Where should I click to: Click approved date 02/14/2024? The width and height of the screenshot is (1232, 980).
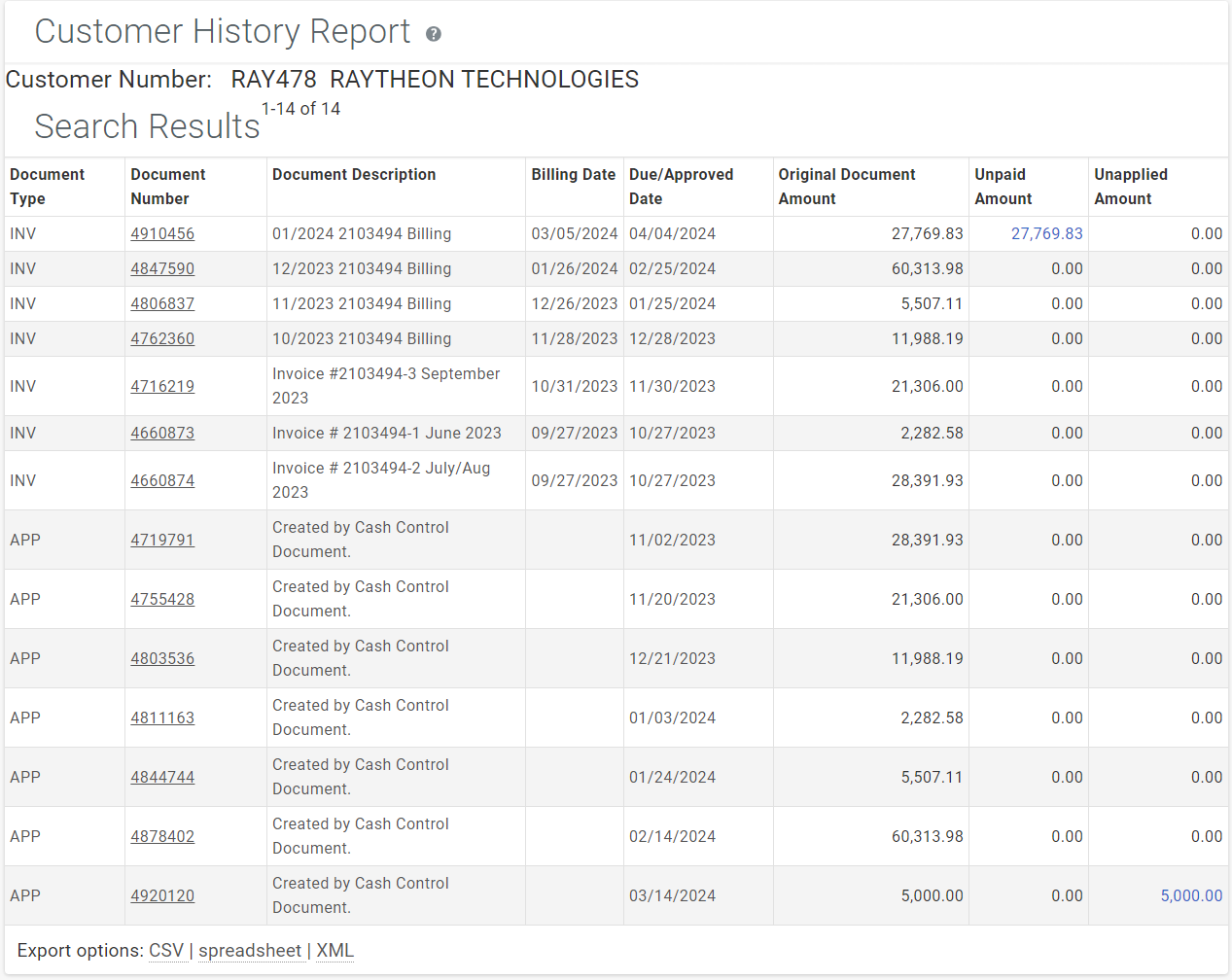[672, 836]
